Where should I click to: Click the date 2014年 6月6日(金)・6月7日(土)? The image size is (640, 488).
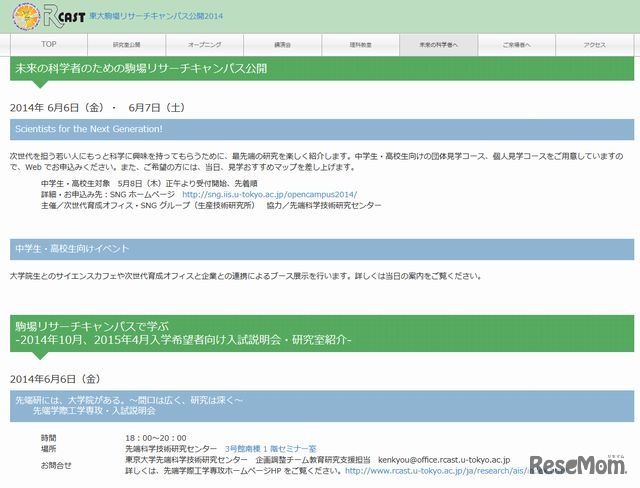tap(98, 108)
